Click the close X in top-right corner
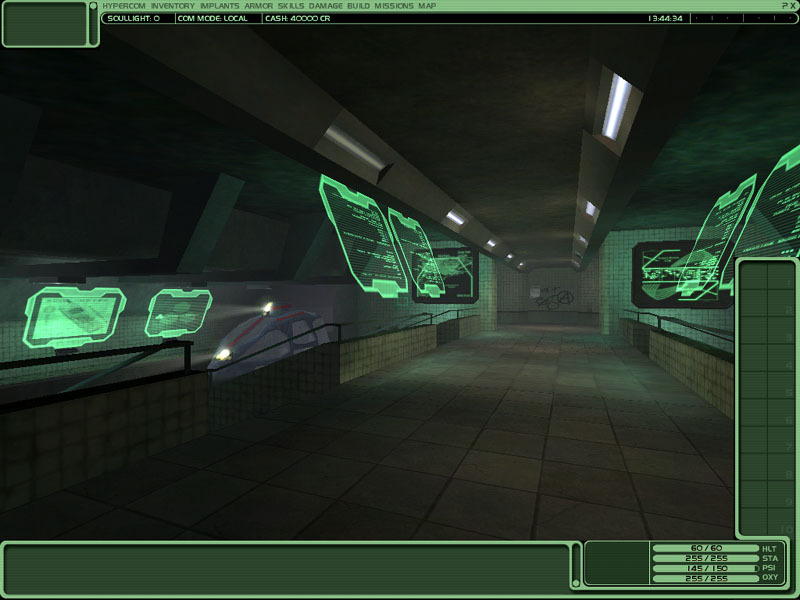 [791, 6]
